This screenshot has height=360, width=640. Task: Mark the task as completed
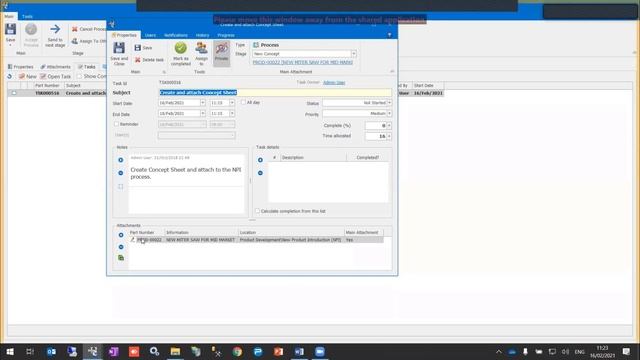tap(180, 53)
